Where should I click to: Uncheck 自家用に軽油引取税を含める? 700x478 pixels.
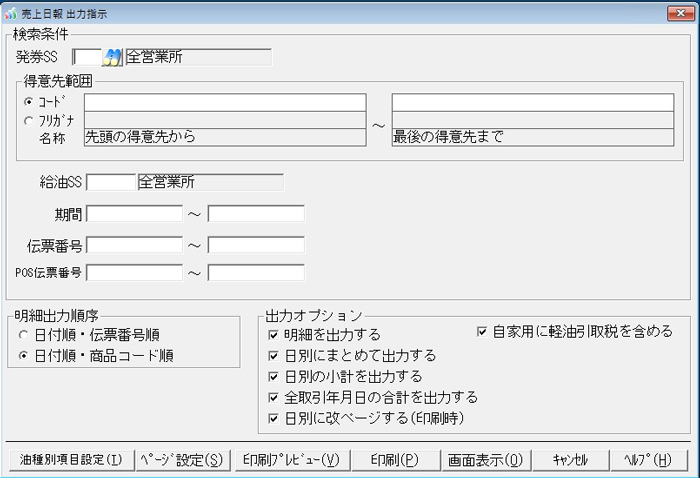click(x=482, y=330)
